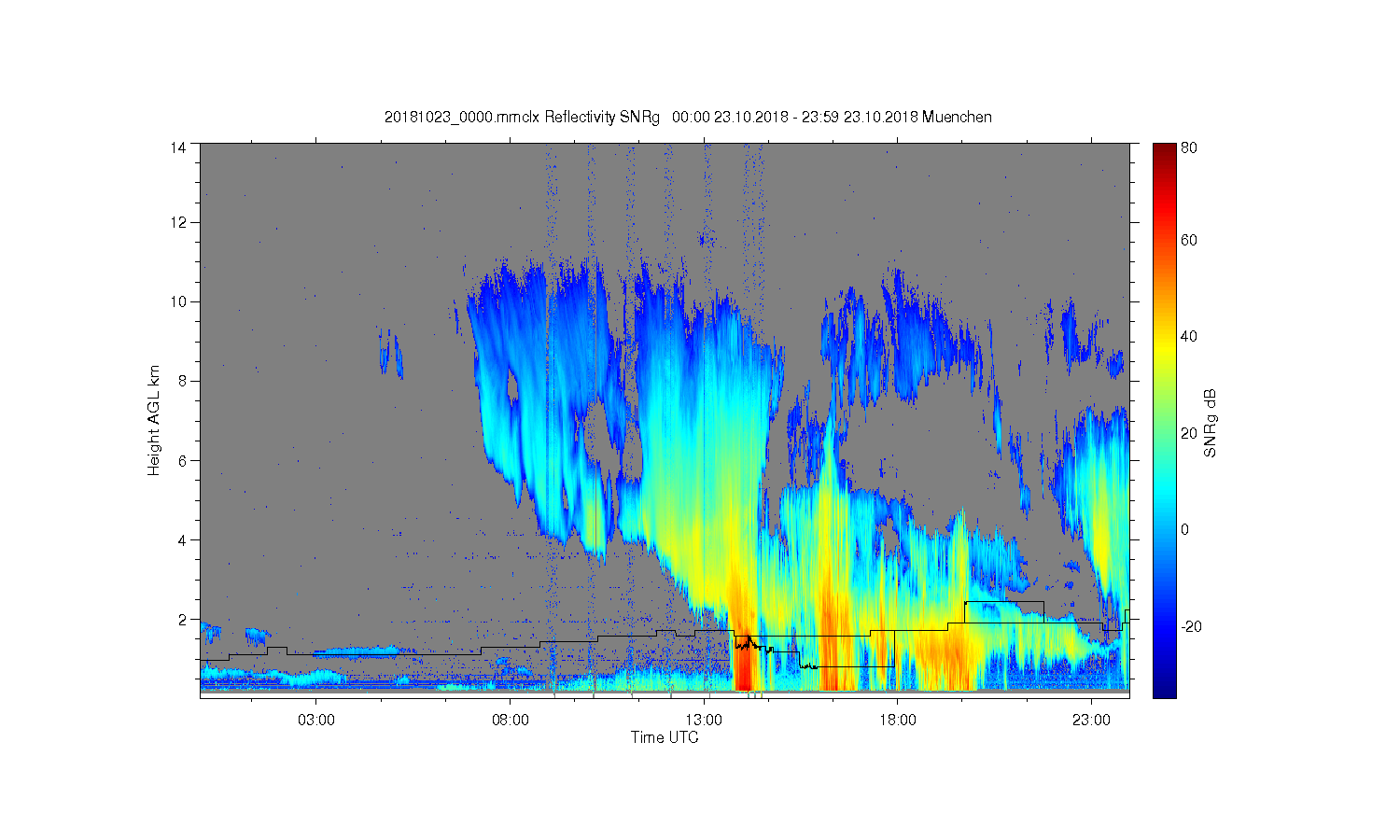This screenshot has height=840, width=1400.
Task: Click the 10 km height tick label
Action: [178, 301]
